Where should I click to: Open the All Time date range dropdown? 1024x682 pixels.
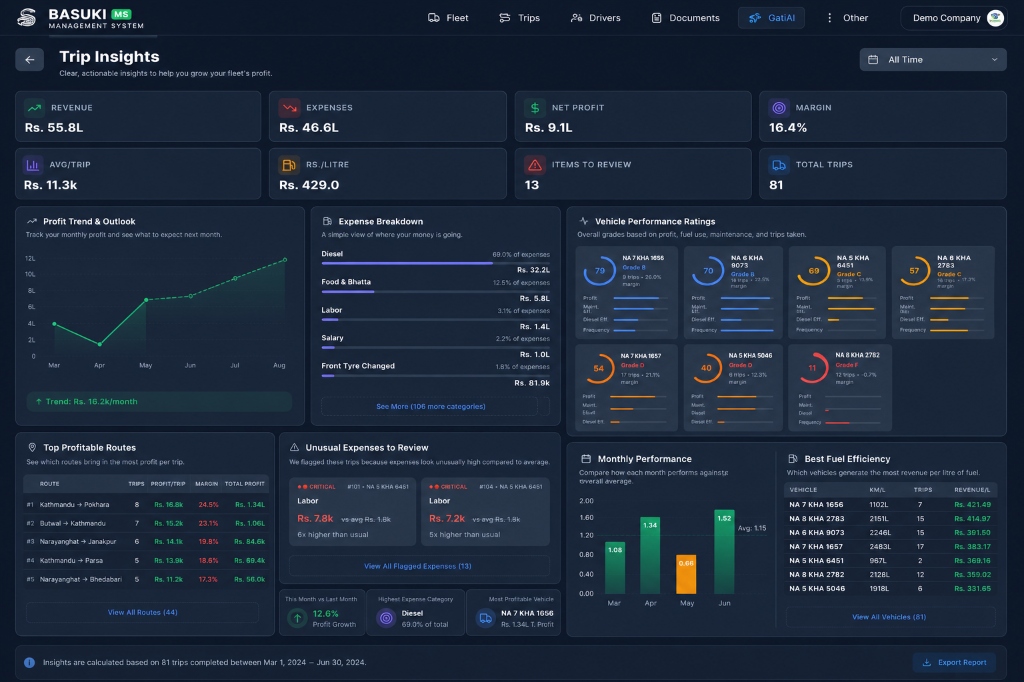click(x=933, y=59)
